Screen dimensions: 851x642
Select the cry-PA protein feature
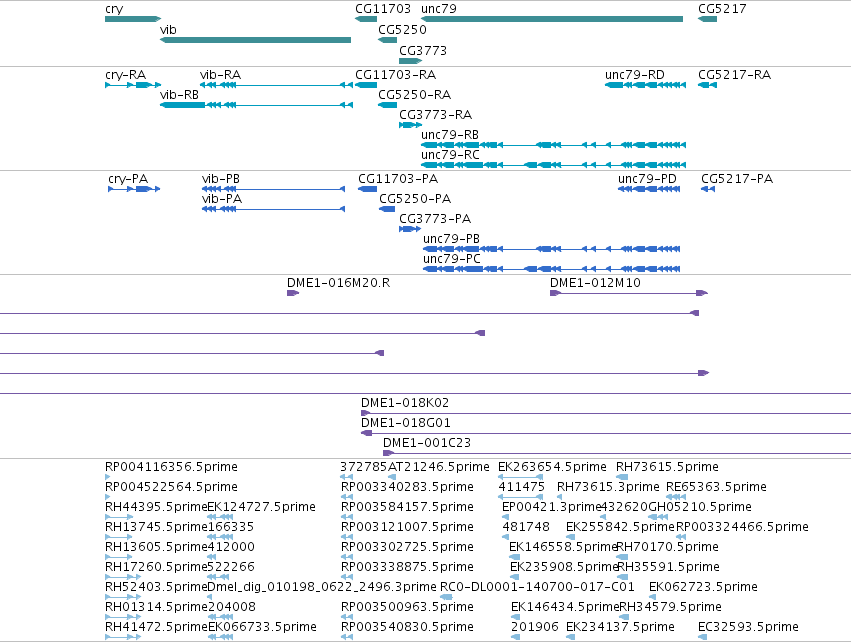pos(134,189)
